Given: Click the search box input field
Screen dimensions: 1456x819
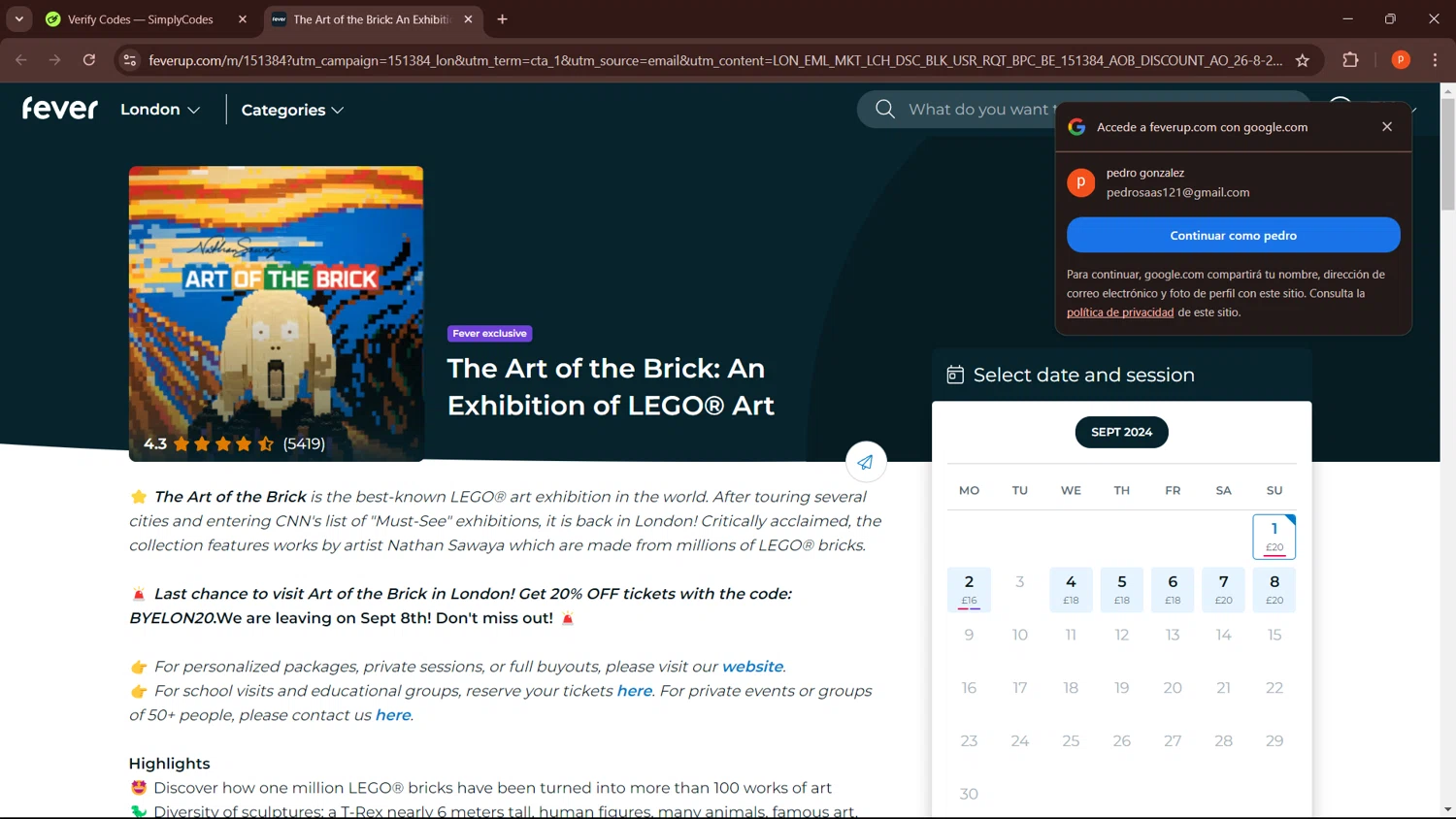Looking at the screenshot, I should [980, 110].
